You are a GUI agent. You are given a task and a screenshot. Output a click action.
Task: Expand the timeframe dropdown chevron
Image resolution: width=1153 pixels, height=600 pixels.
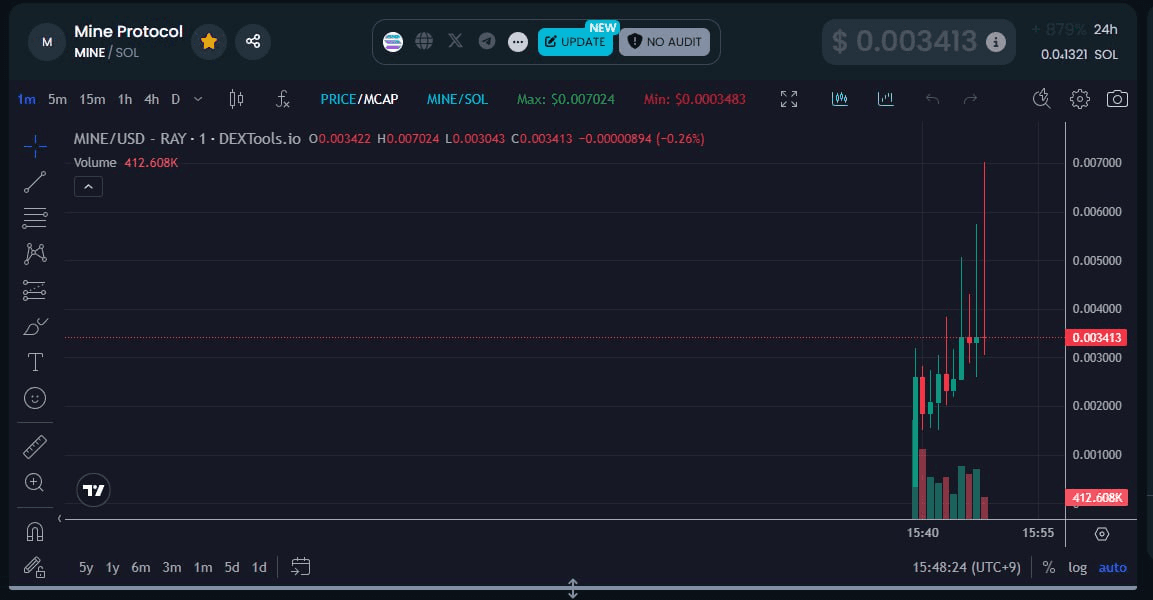click(x=198, y=99)
